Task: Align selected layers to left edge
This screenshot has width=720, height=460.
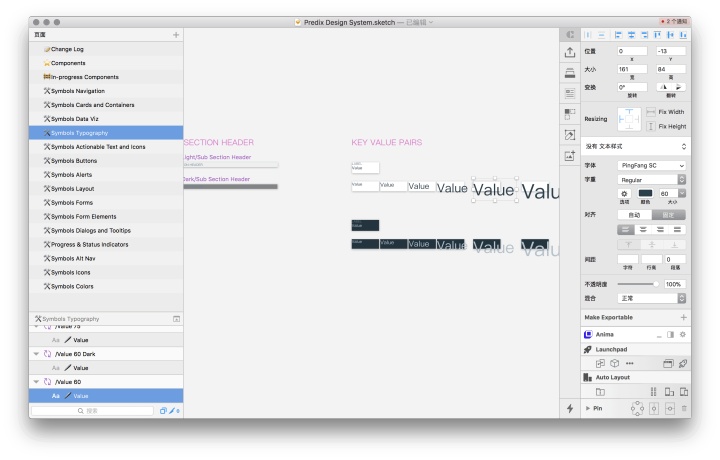Action: [x=618, y=35]
